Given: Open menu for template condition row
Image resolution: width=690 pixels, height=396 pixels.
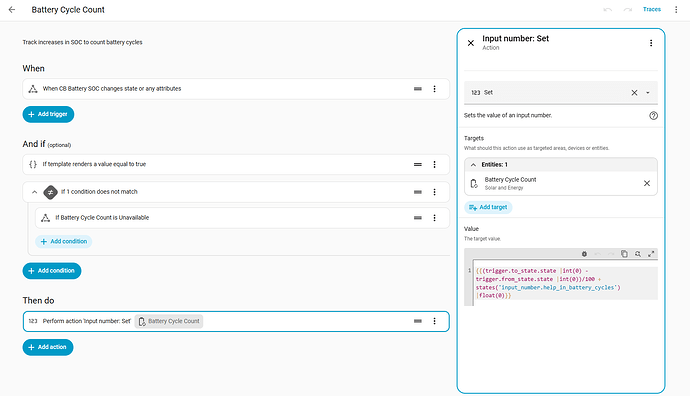Looking at the screenshot, I should [434, 165].
